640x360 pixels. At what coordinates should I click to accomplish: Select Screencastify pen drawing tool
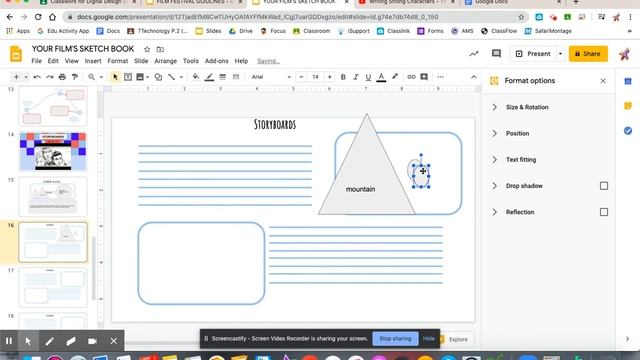coord(49,341)
